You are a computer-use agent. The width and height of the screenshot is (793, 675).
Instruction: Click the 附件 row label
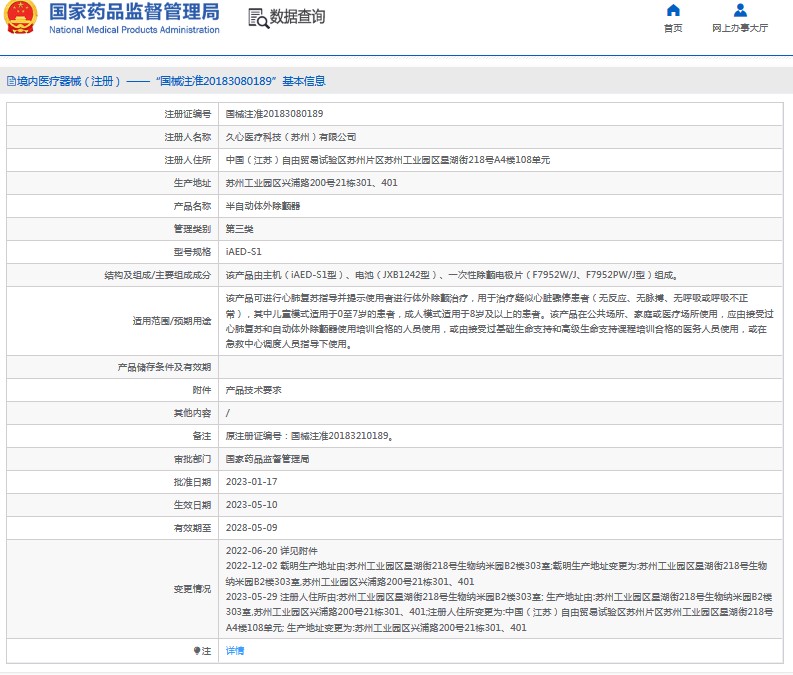click(x=202, y=390)
